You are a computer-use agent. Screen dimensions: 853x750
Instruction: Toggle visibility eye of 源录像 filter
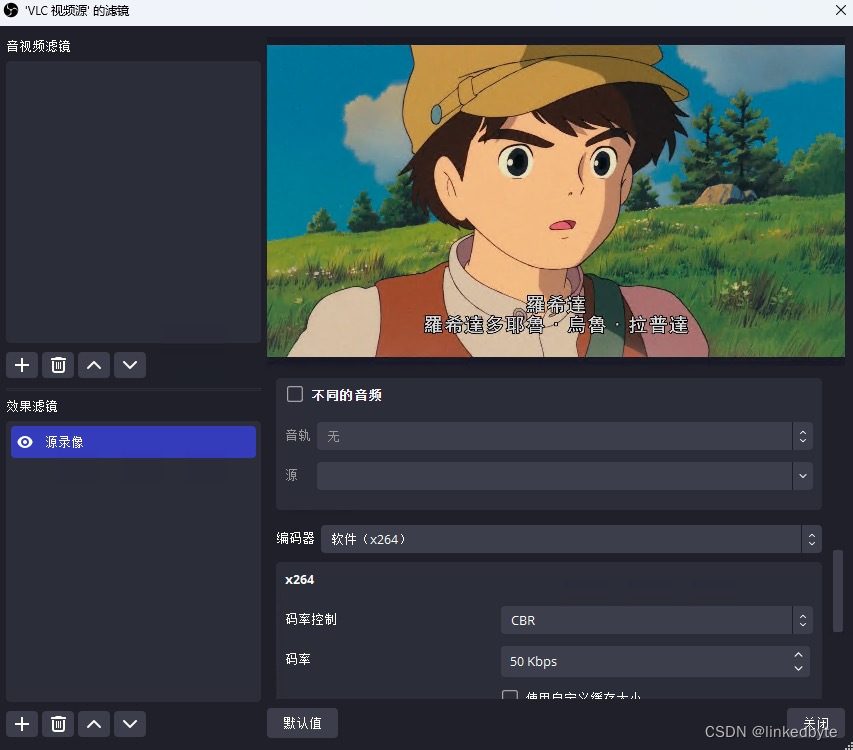(x=25, y=442)
